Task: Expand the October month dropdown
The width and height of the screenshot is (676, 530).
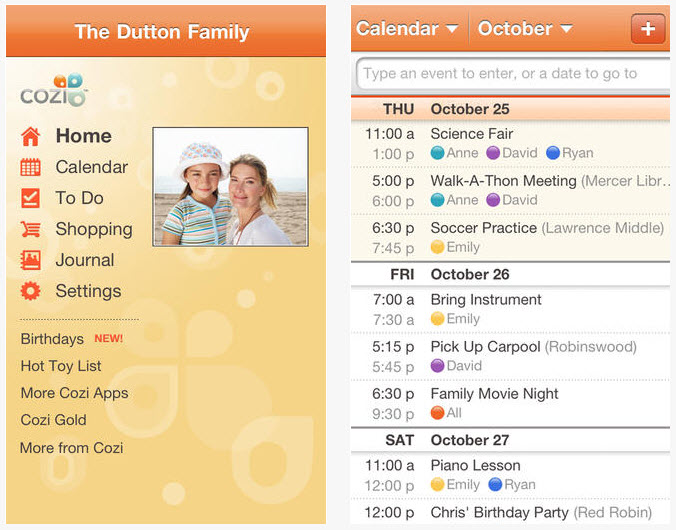Action: [525, 28]
